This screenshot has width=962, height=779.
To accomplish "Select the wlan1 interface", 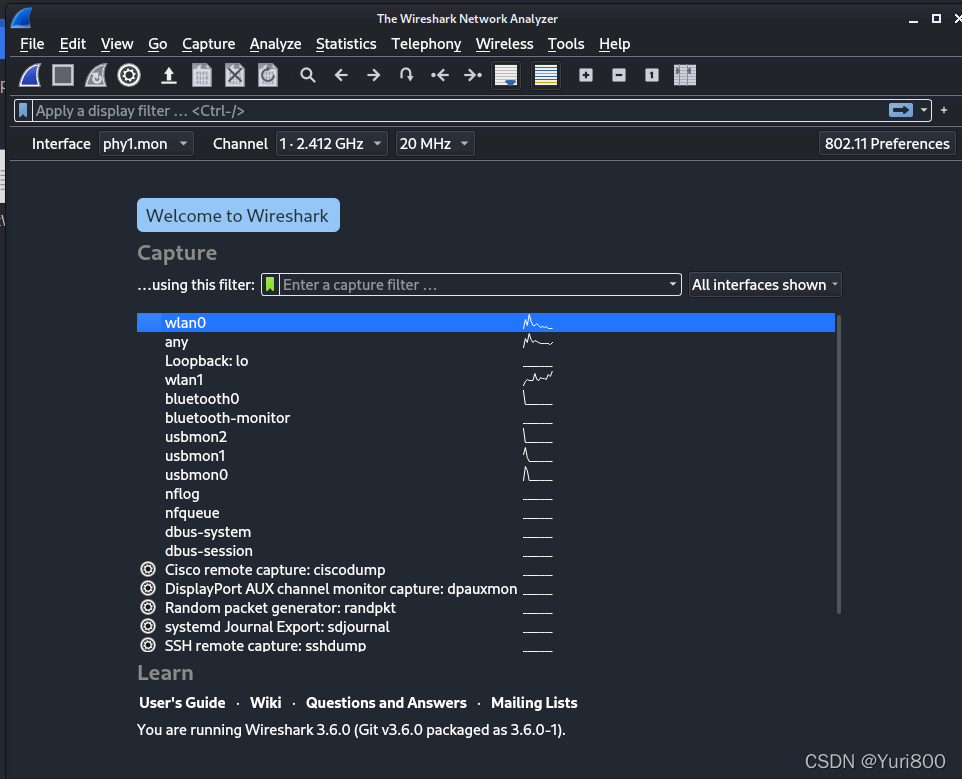I will [486, 380].
